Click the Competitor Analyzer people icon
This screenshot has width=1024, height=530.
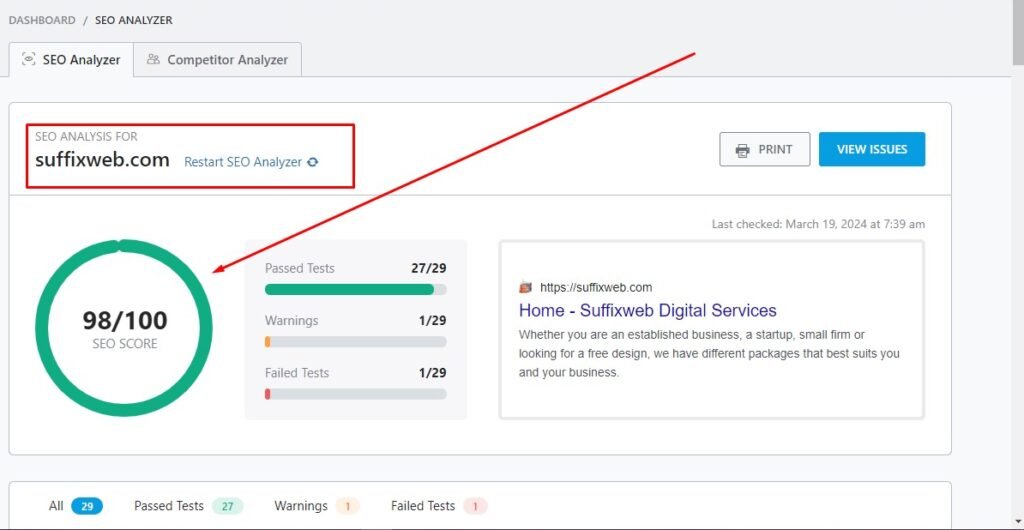point(153,60)
